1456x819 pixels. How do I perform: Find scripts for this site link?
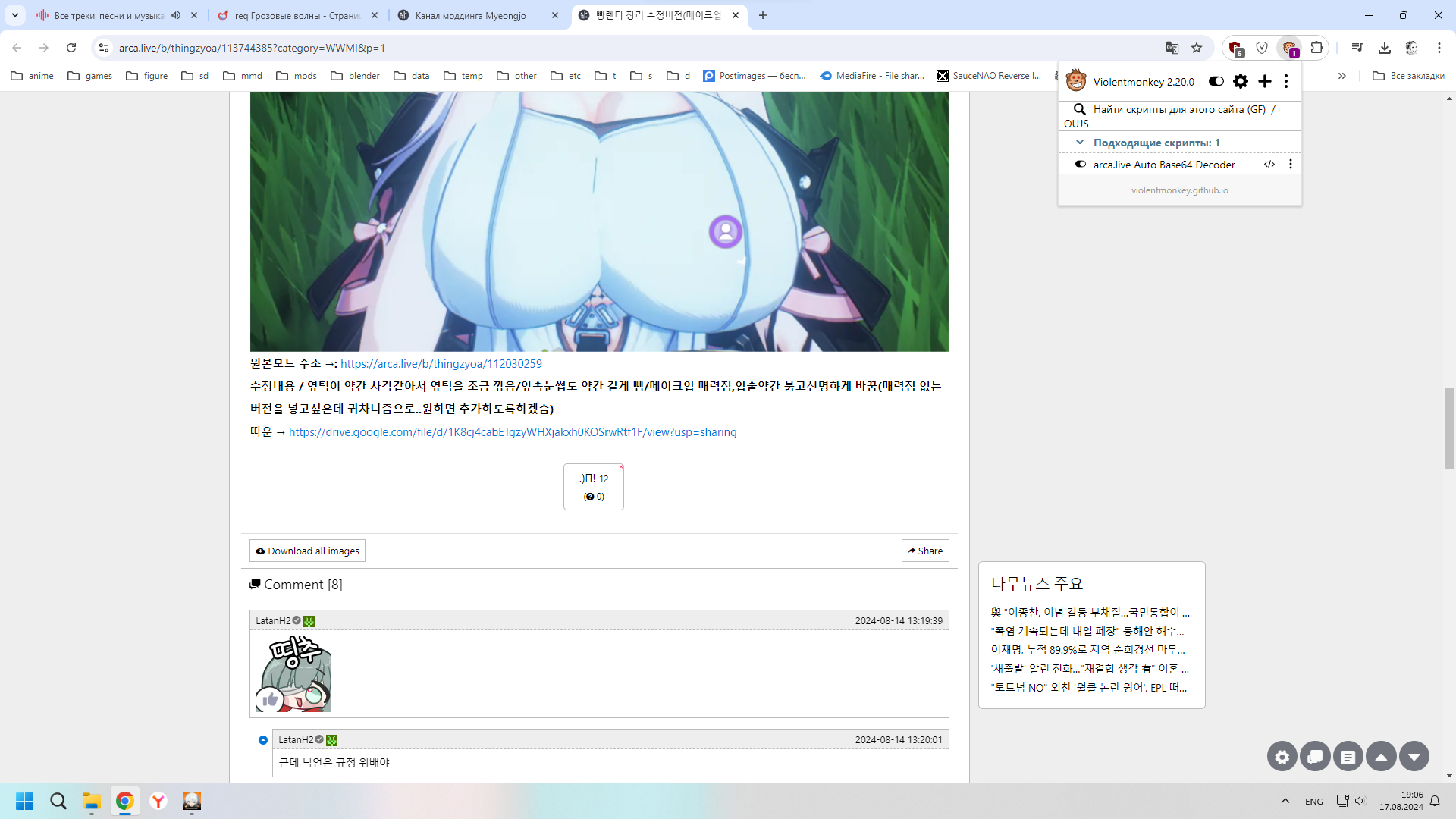(x=1179, y=109)
